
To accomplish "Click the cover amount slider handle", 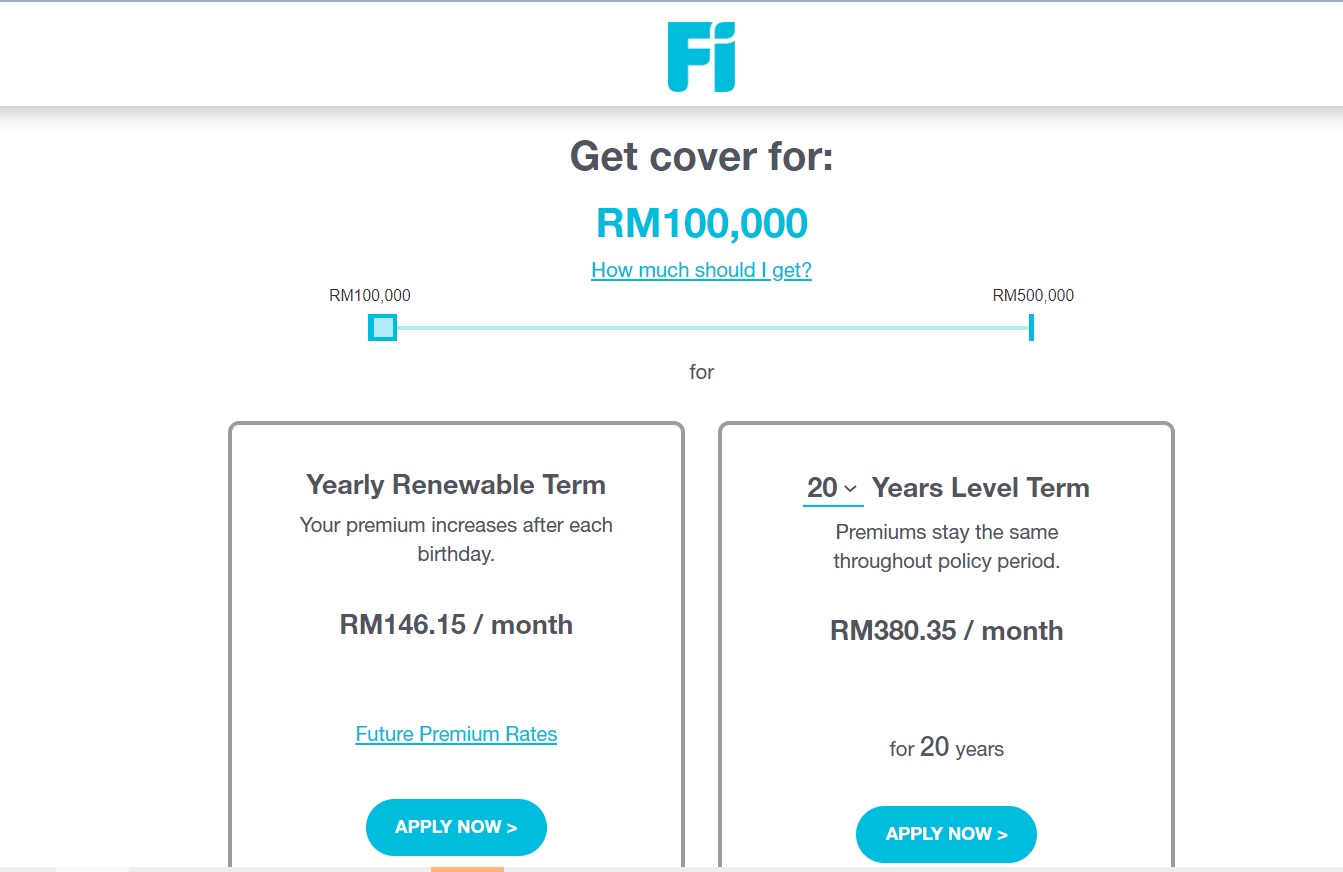I will [382, 327].
